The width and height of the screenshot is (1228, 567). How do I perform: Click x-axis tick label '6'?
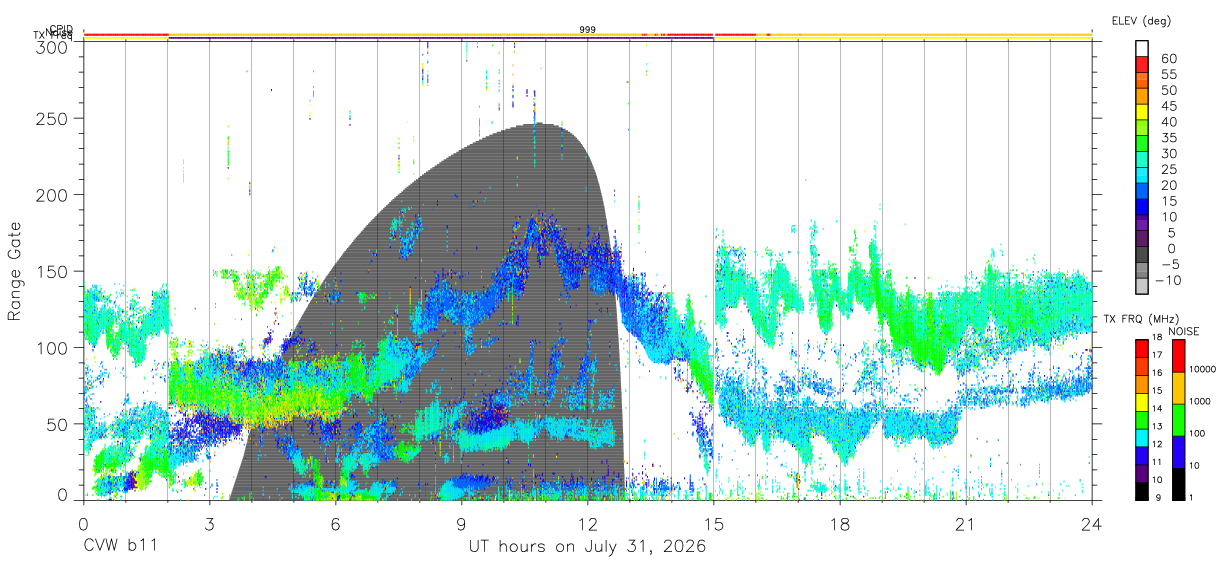tap(335, 523)
